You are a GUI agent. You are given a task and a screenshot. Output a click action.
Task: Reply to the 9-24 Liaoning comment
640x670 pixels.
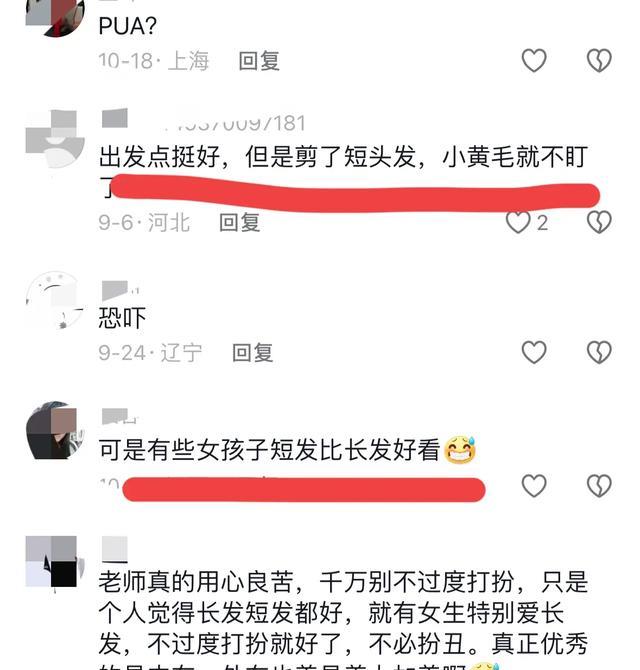[x=252, y=353]
